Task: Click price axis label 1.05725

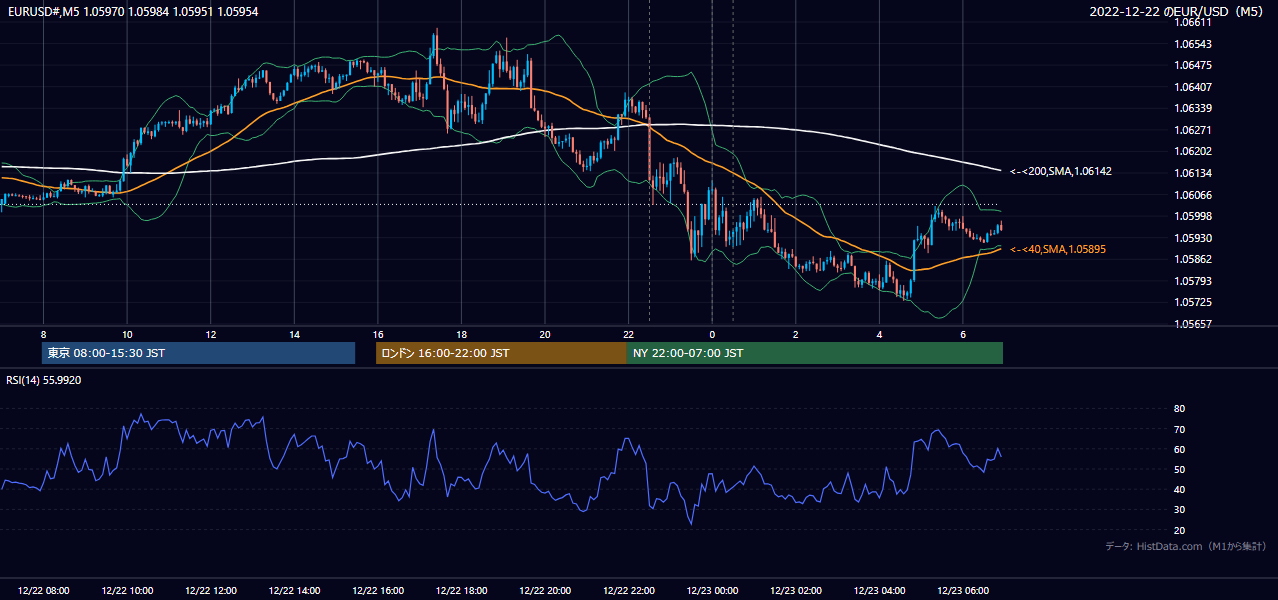Action: coord(1194,302)
